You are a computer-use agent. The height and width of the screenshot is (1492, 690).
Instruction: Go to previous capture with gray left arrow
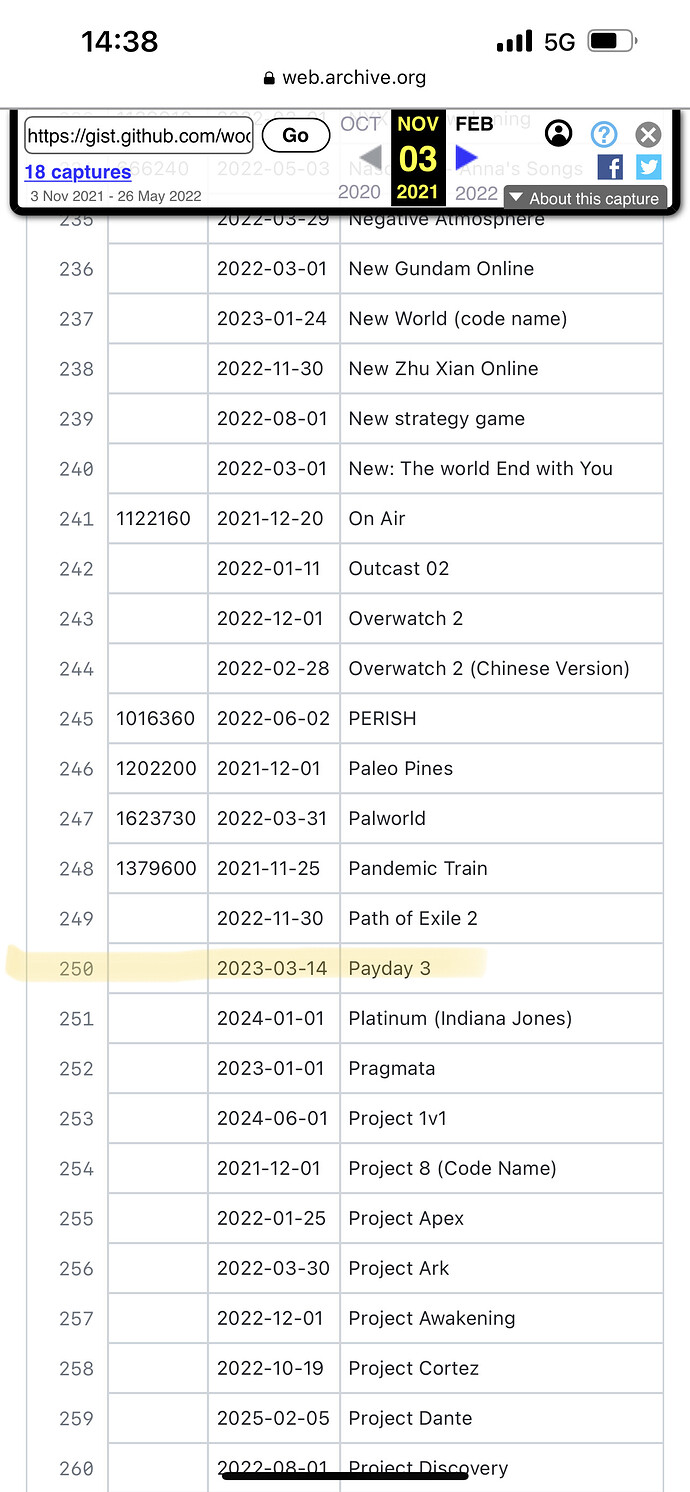tap(370, 157)
